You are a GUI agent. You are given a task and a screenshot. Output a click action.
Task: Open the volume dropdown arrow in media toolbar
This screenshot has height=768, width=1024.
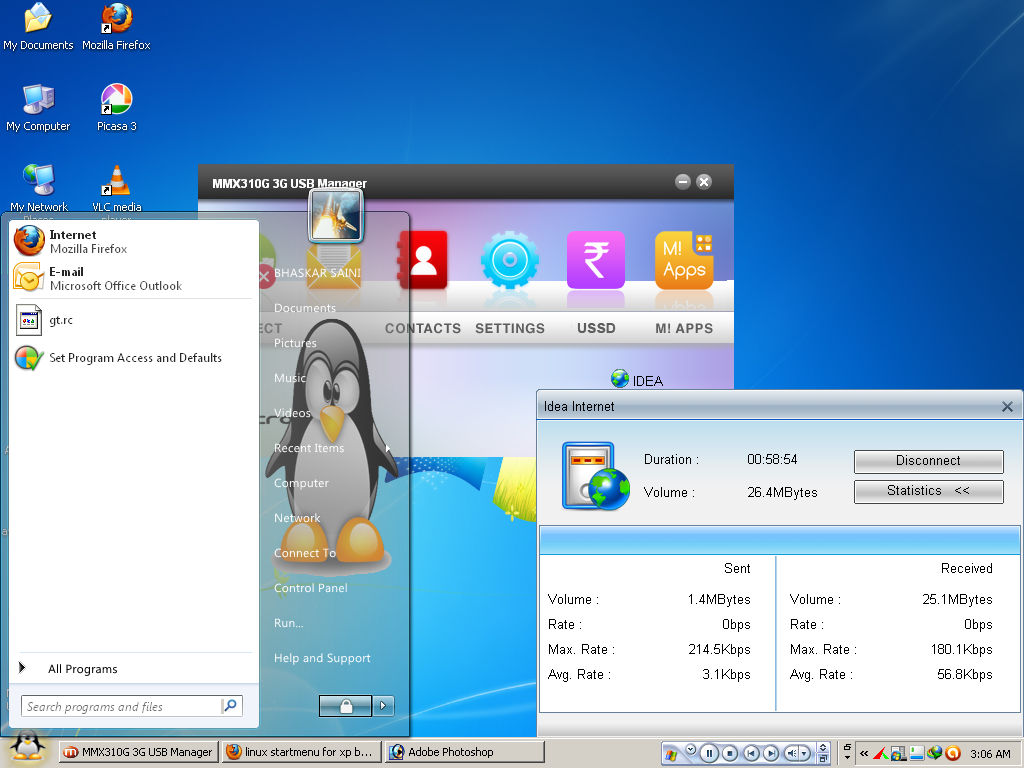pos(805,754)
